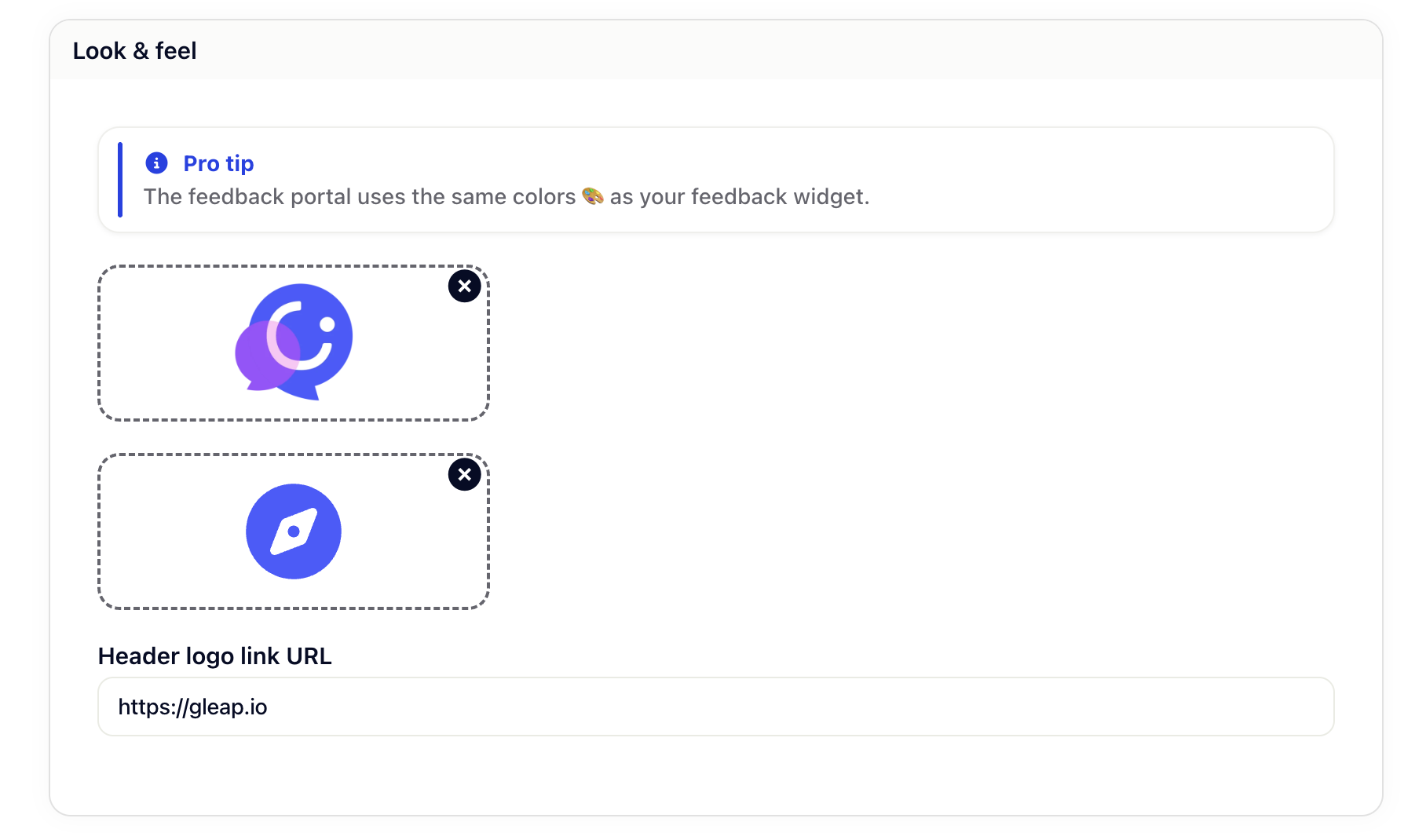The height and width of the screenshot is (840, 1426).
Task: Click the "Header logo link URL" label
Action: [x=214, y=656]
